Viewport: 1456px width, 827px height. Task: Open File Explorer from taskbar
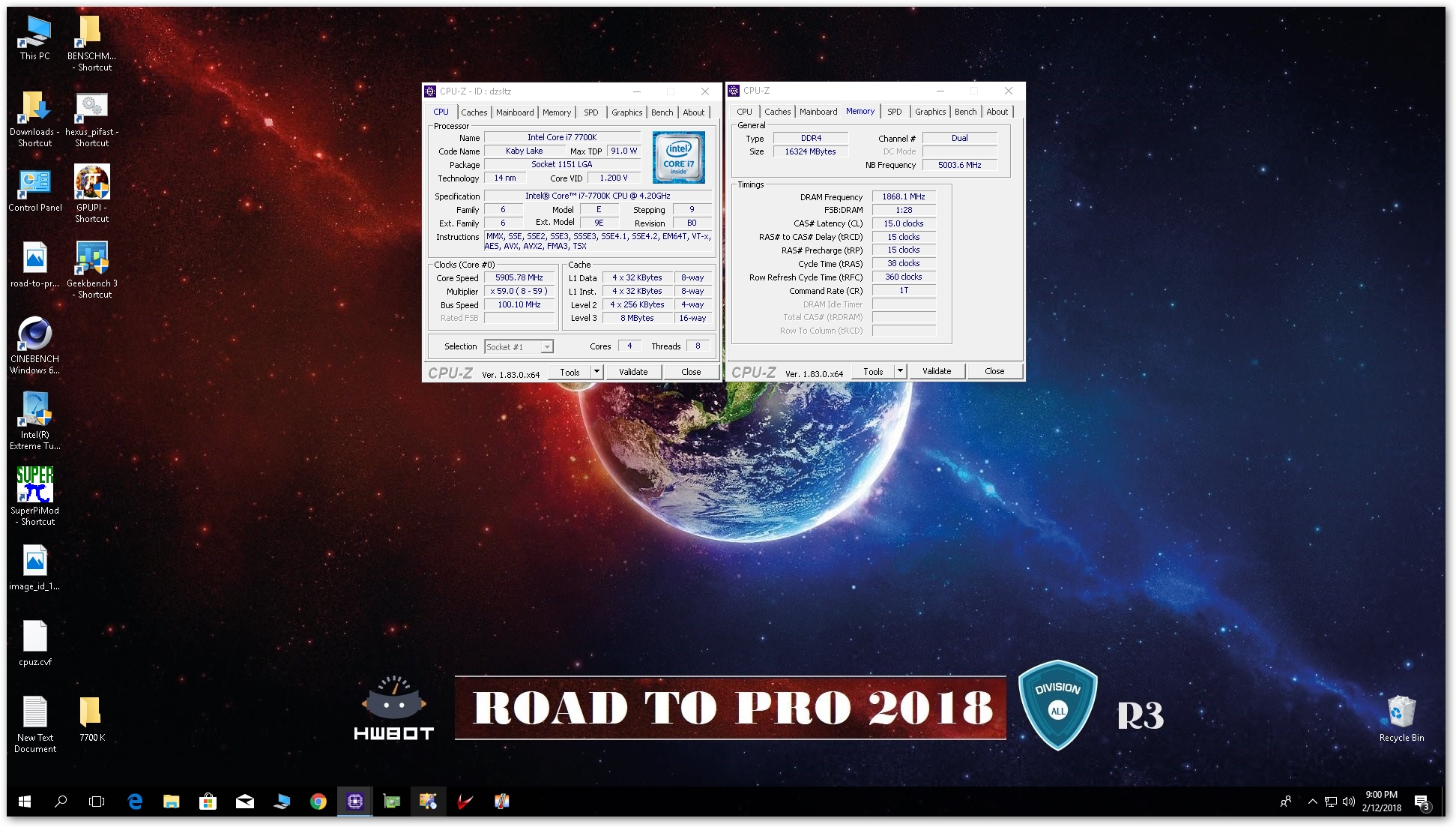pos(172,802)
